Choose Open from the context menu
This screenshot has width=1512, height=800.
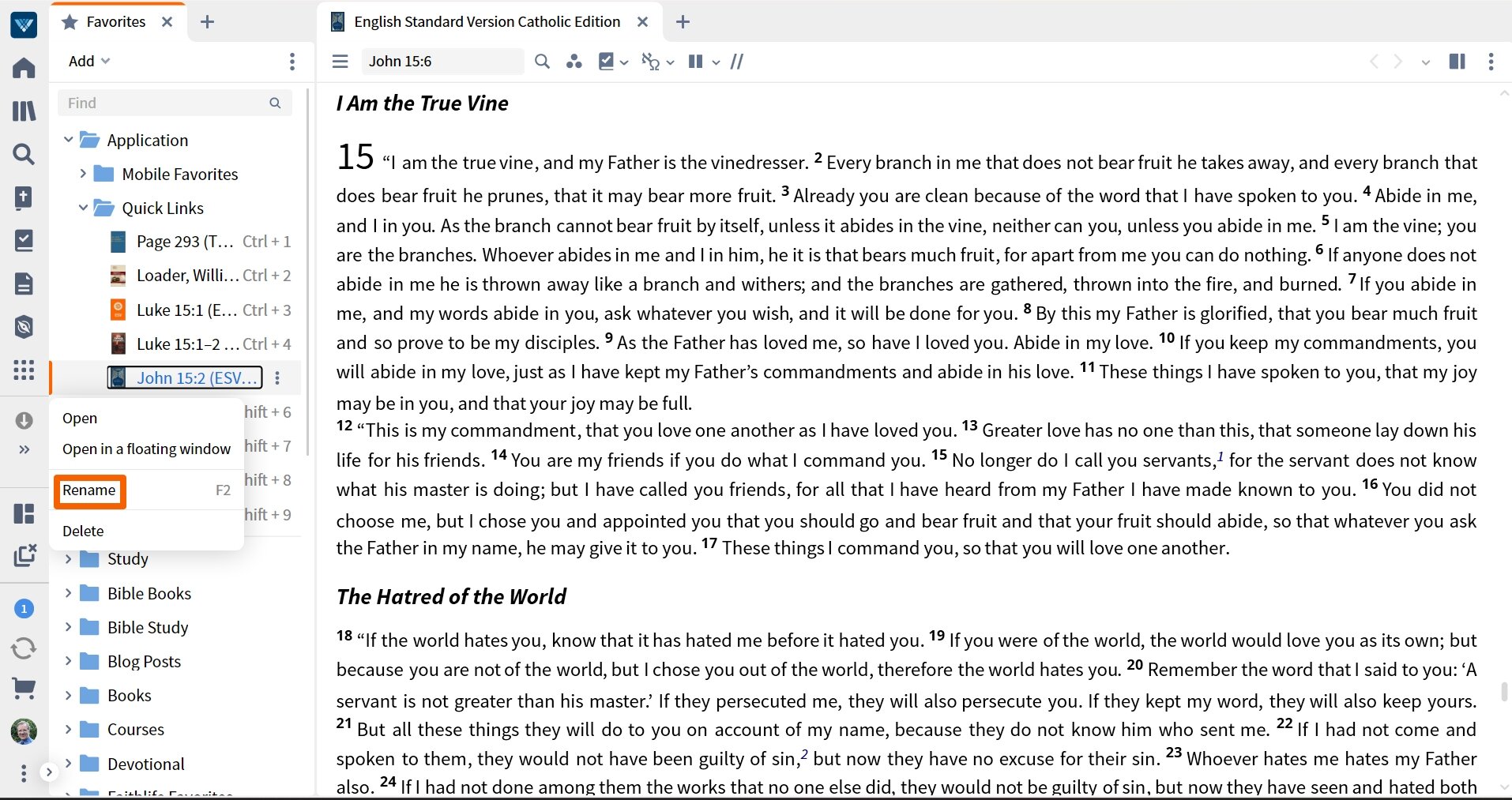(x=80, y=419)
